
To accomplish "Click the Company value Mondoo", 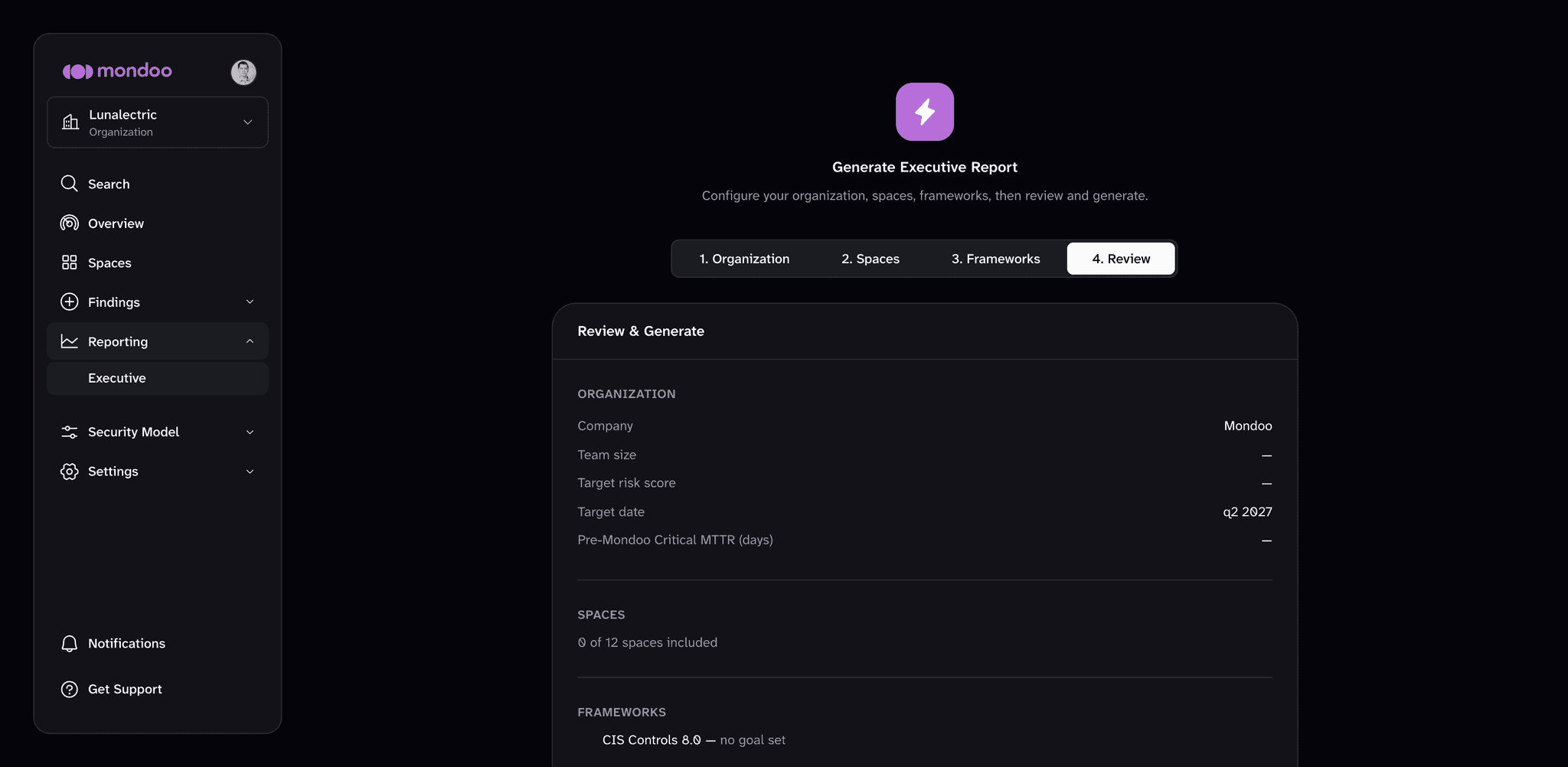I will tap(1248, 426).
